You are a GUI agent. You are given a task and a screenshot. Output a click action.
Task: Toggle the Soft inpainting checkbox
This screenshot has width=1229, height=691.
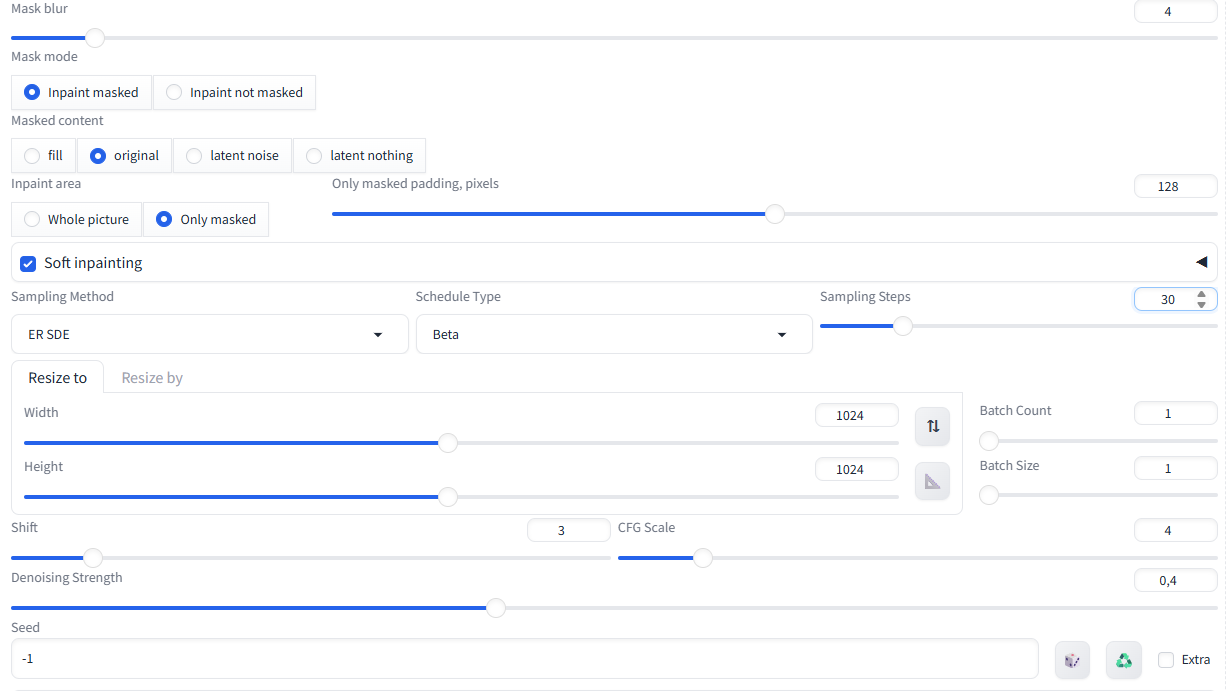[x=29, y=263]
